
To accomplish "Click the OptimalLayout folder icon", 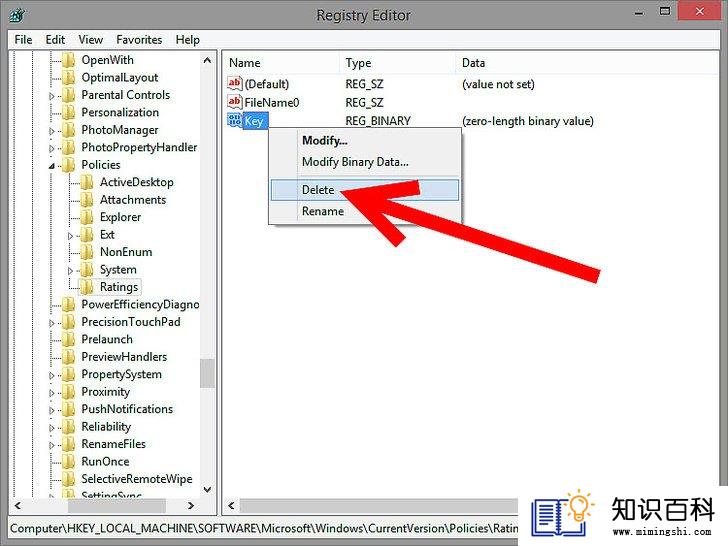I will coord(69,78).
